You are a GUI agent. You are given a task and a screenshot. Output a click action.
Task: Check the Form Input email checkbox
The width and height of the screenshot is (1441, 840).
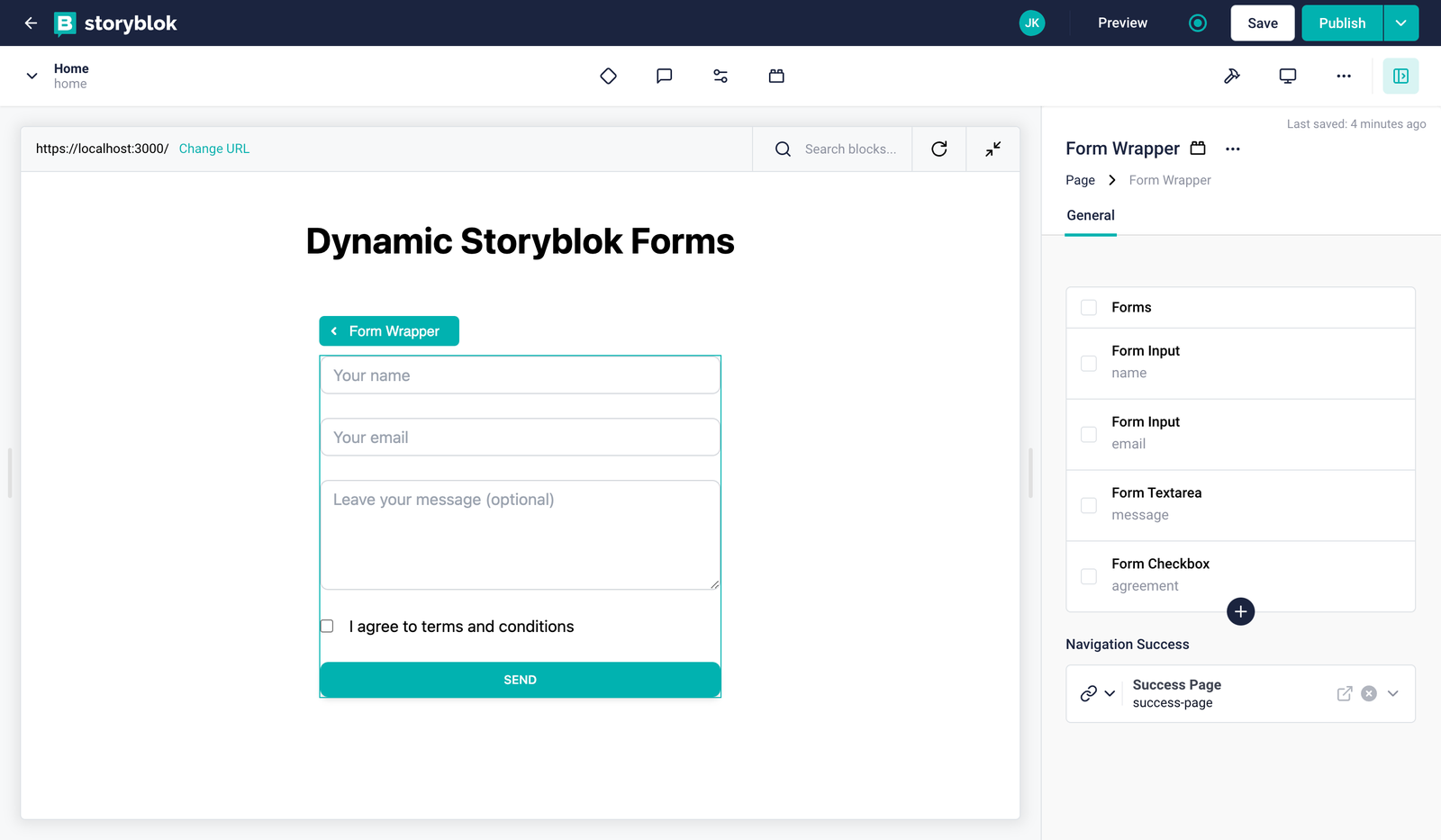click(1089, 434)
